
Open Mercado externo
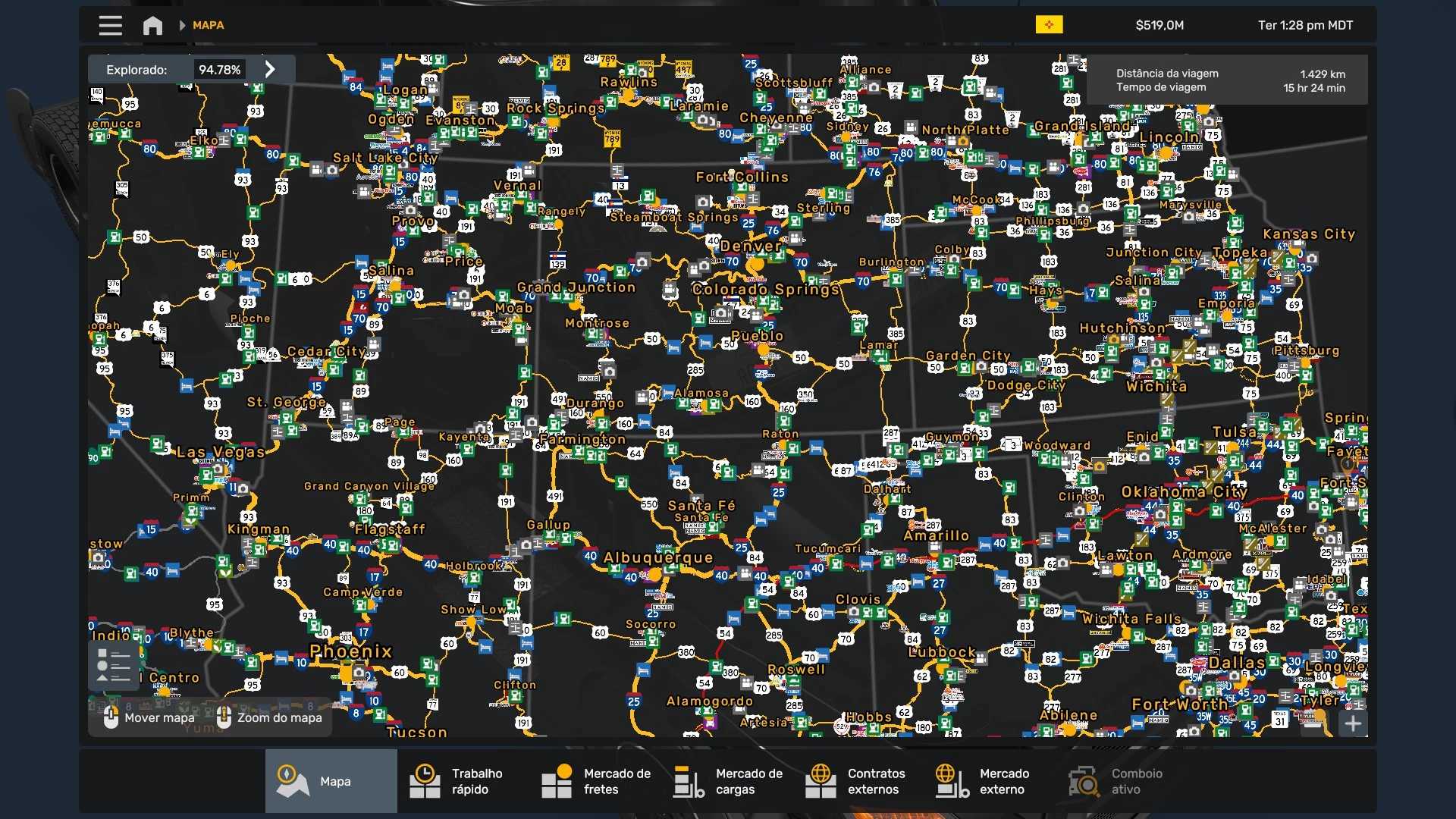990,781
